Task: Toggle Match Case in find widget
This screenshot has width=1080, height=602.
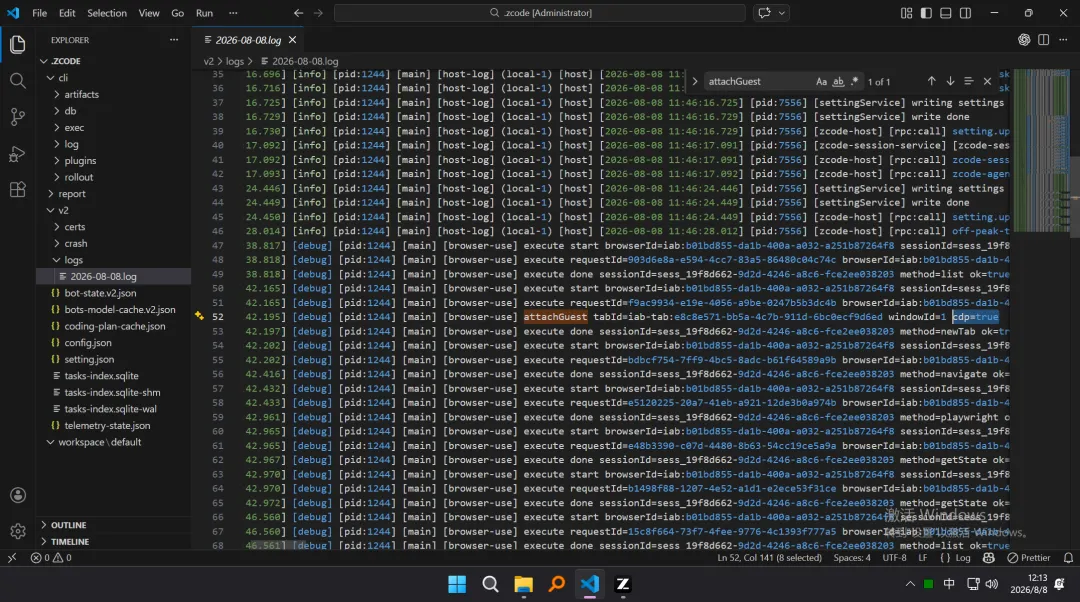Action: coord(821,81)
